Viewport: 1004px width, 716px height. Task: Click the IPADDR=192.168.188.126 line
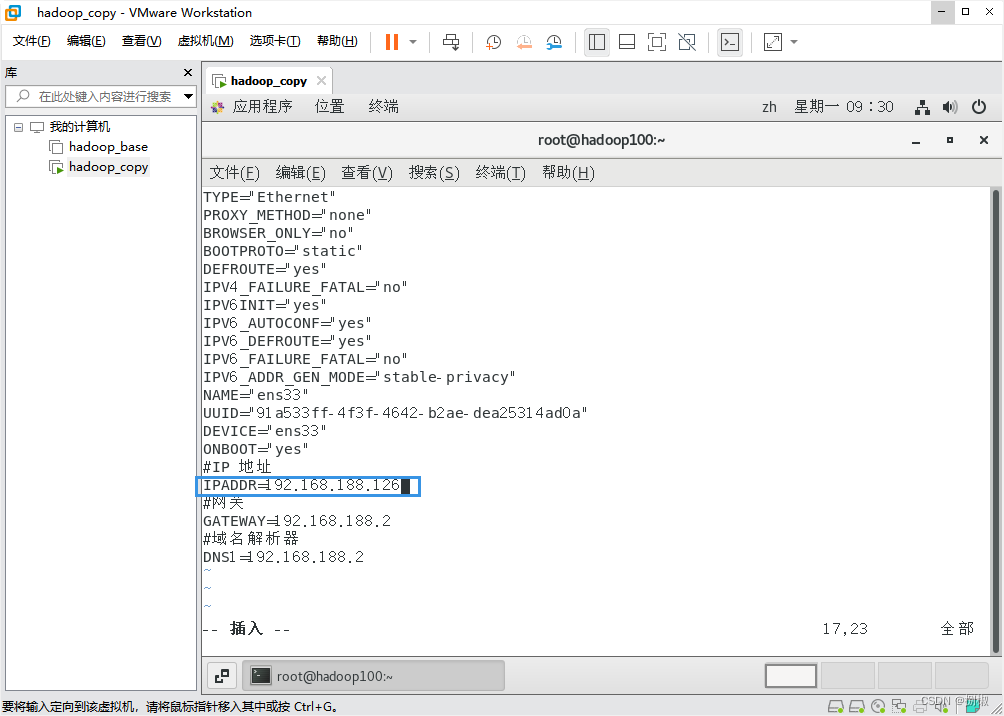(302, 485)
